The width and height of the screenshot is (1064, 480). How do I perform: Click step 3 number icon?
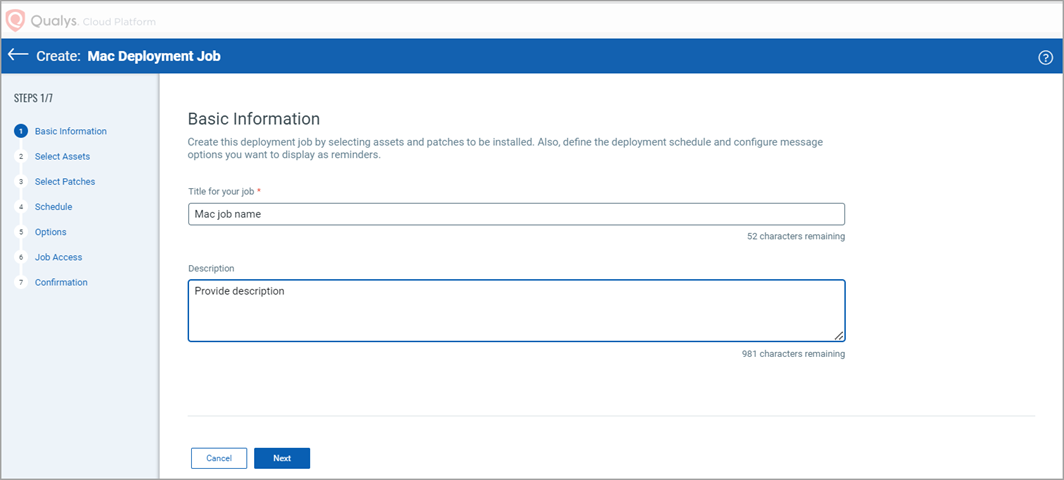[20, 182]
